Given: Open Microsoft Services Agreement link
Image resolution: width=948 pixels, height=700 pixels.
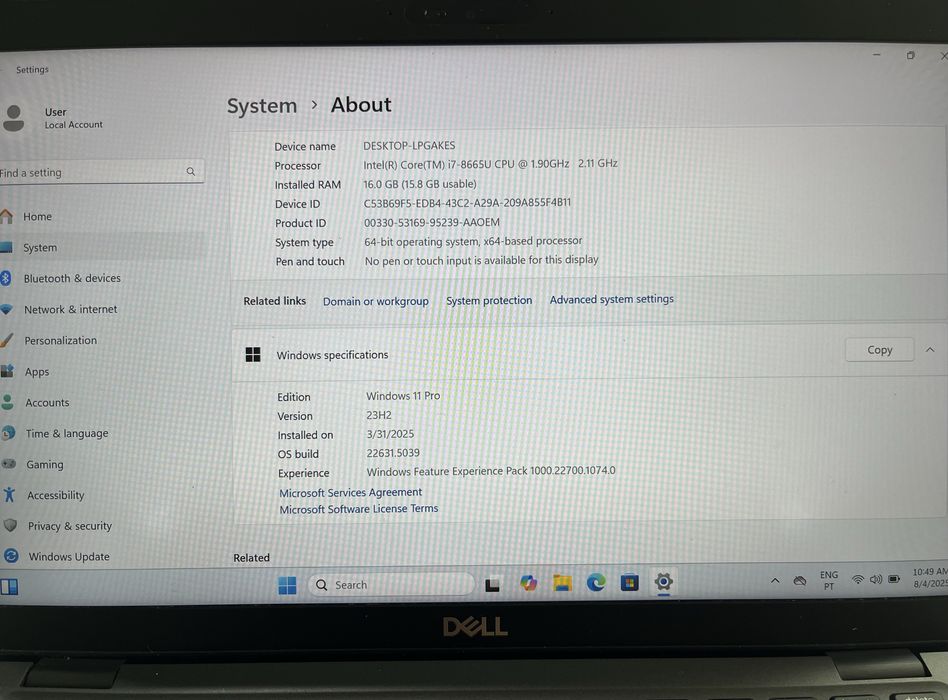Looking at the screenshot, I should click(351, 493).
